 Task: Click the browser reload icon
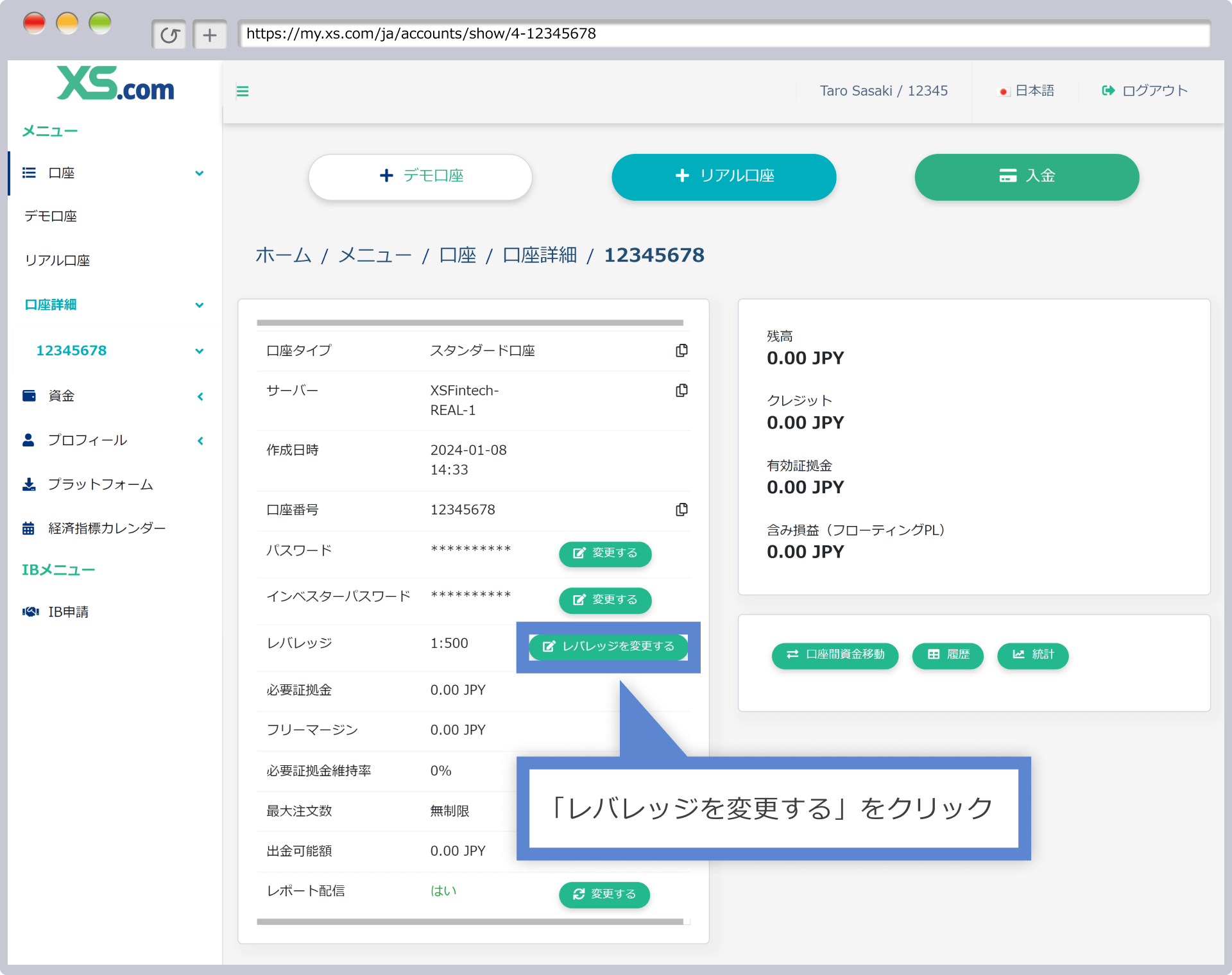pyautogui.click(x=169, y=35)
